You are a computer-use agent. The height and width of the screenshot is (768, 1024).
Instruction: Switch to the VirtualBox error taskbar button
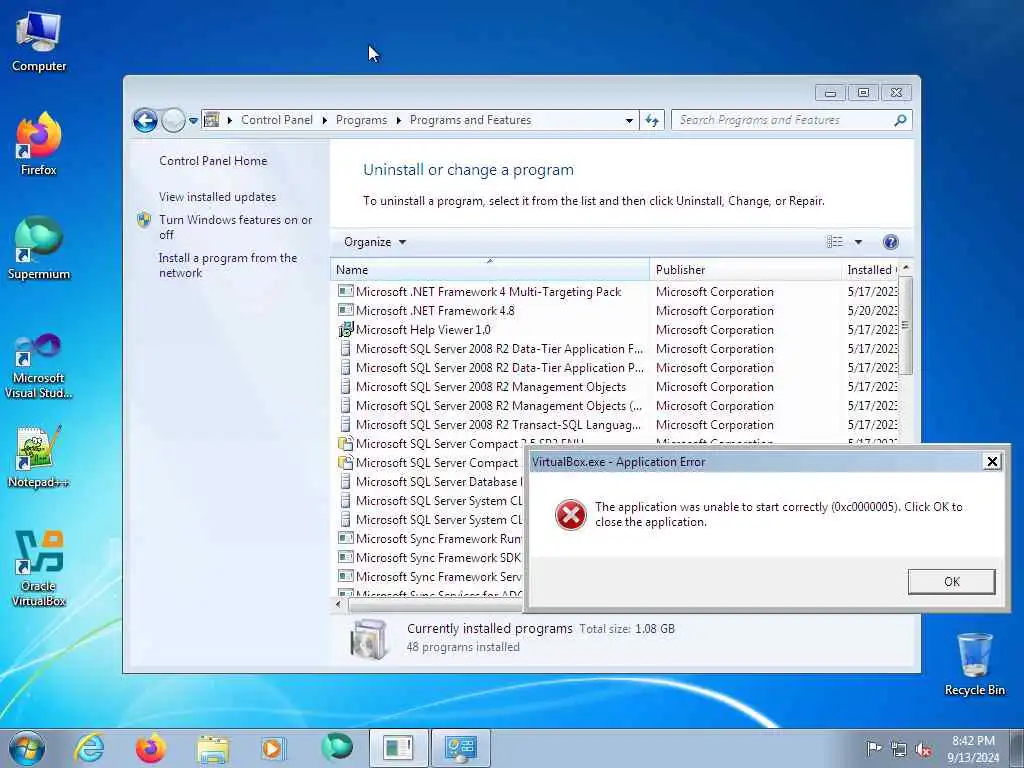pos(398,748)
